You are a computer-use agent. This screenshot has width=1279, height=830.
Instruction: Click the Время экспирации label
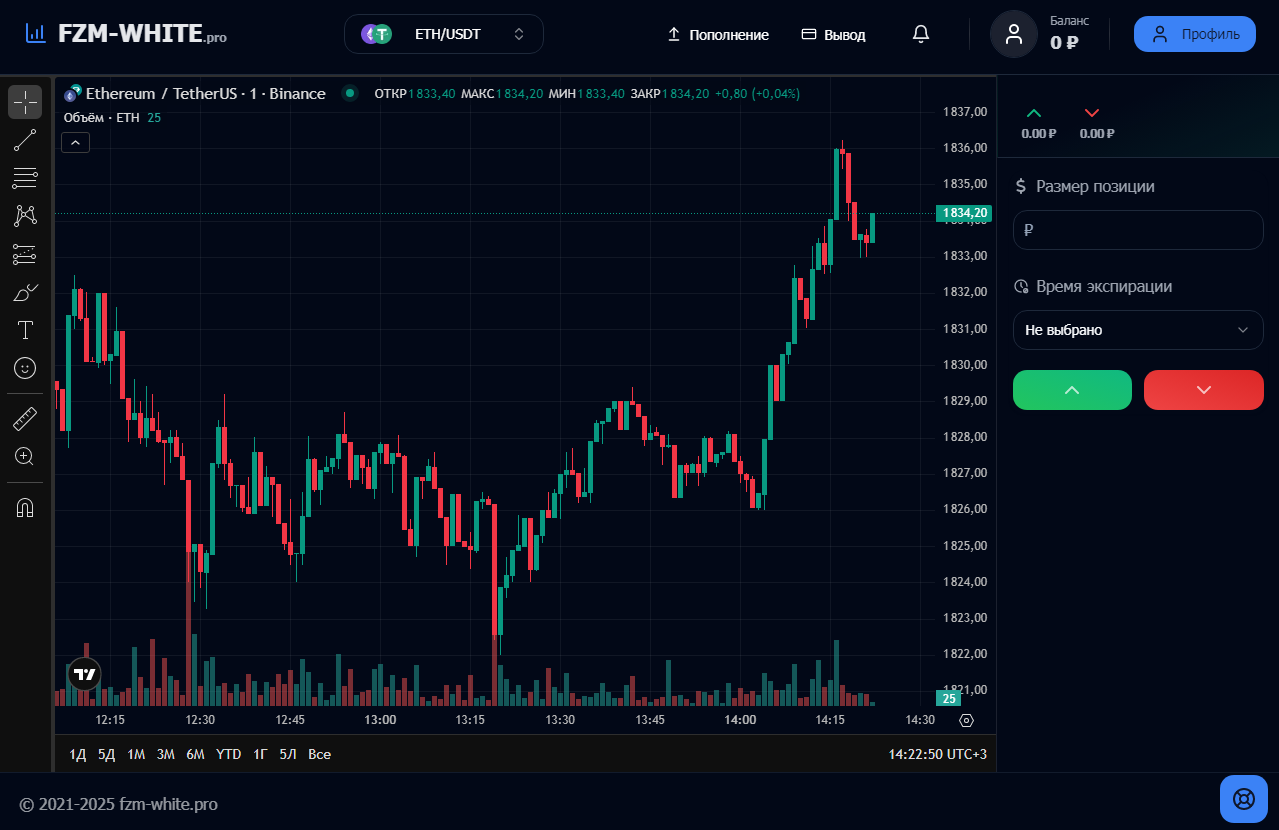(x=1104, y=286)
